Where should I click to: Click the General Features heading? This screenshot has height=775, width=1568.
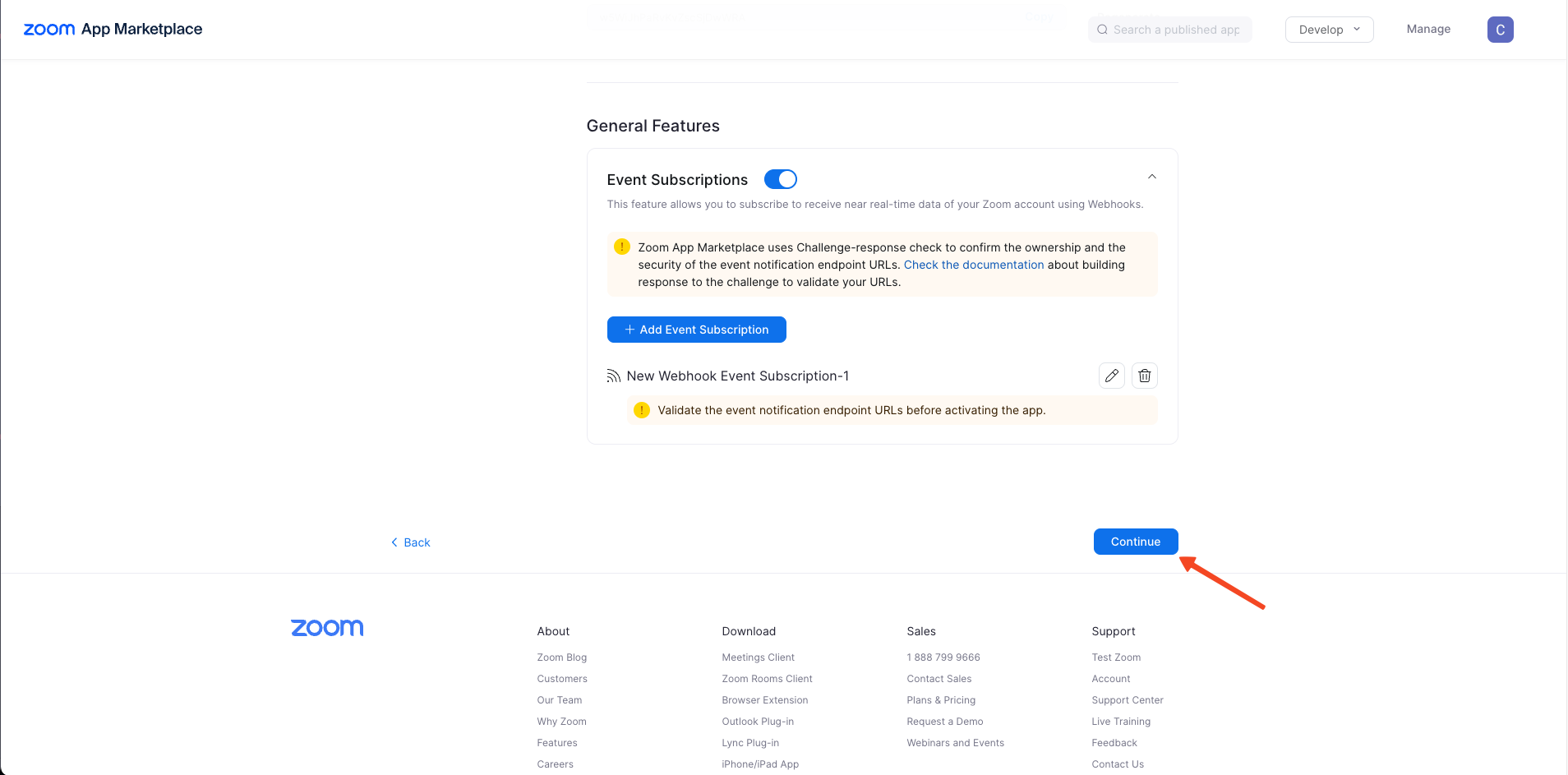[x=653, y=126]
